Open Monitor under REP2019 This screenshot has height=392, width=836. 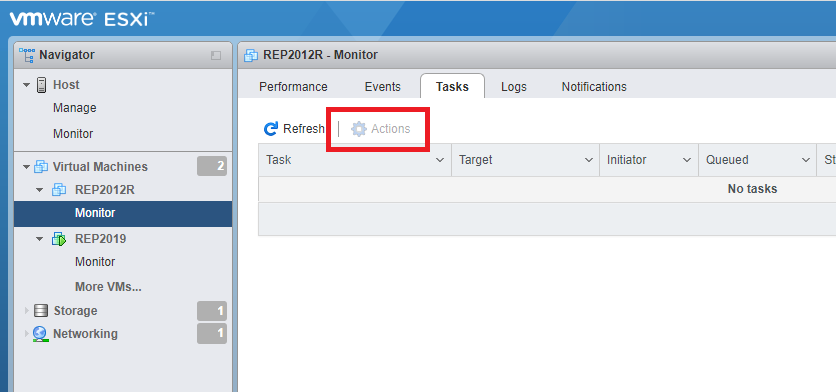[x=95, y=262]
